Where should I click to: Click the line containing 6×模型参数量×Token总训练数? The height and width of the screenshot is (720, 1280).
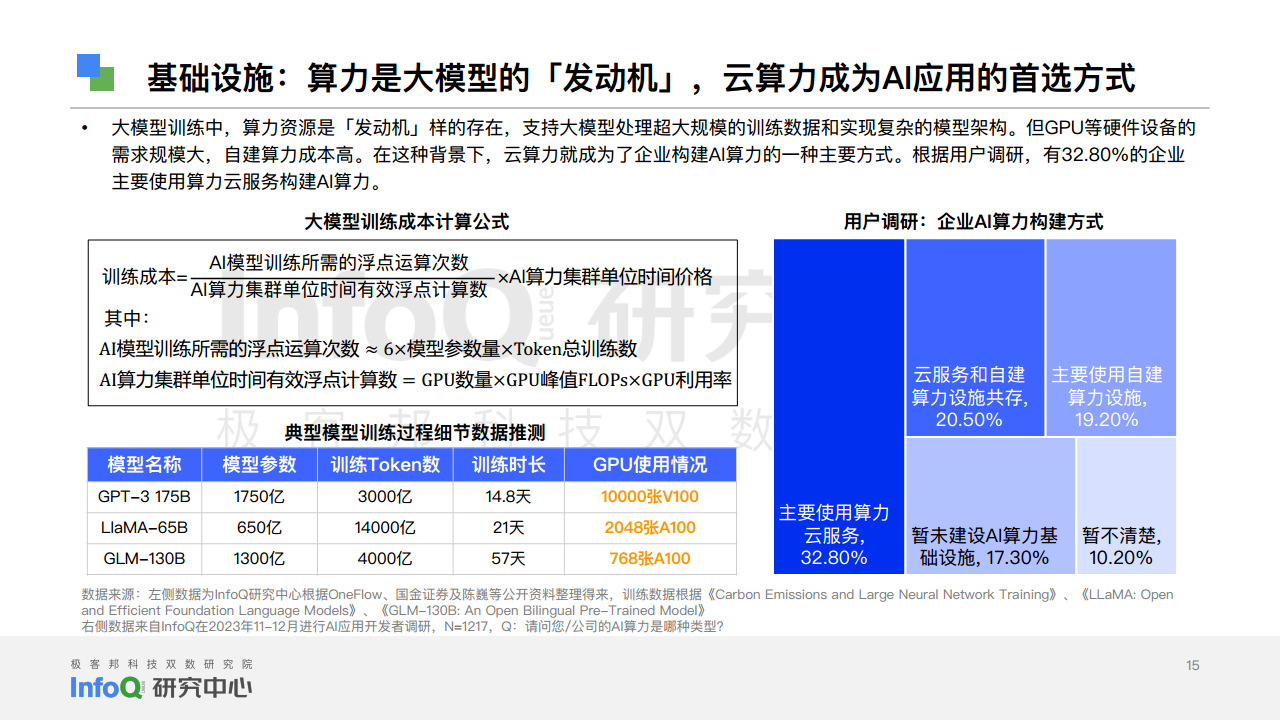click(x=368, y=349)
